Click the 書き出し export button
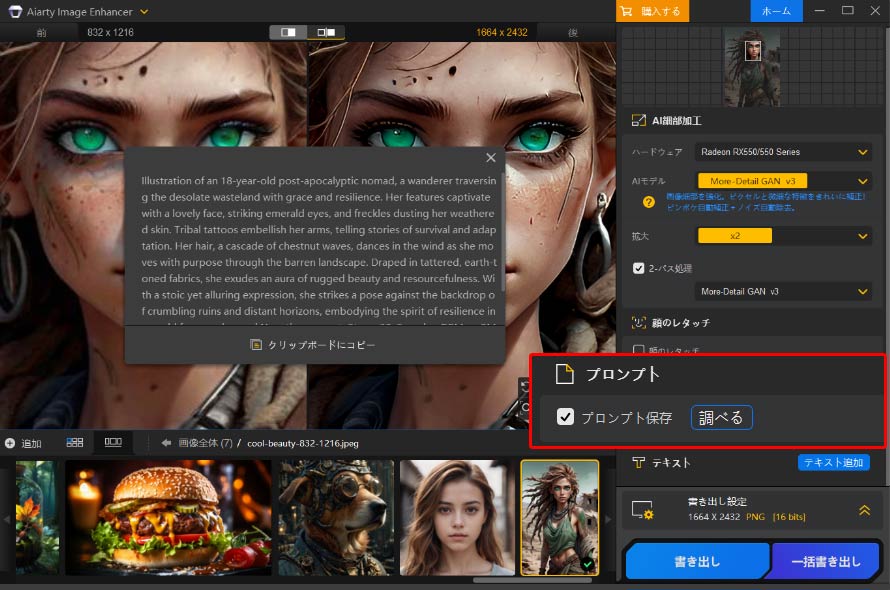The height and width of the screenshot is (590, 890). [x=697, y=561]
